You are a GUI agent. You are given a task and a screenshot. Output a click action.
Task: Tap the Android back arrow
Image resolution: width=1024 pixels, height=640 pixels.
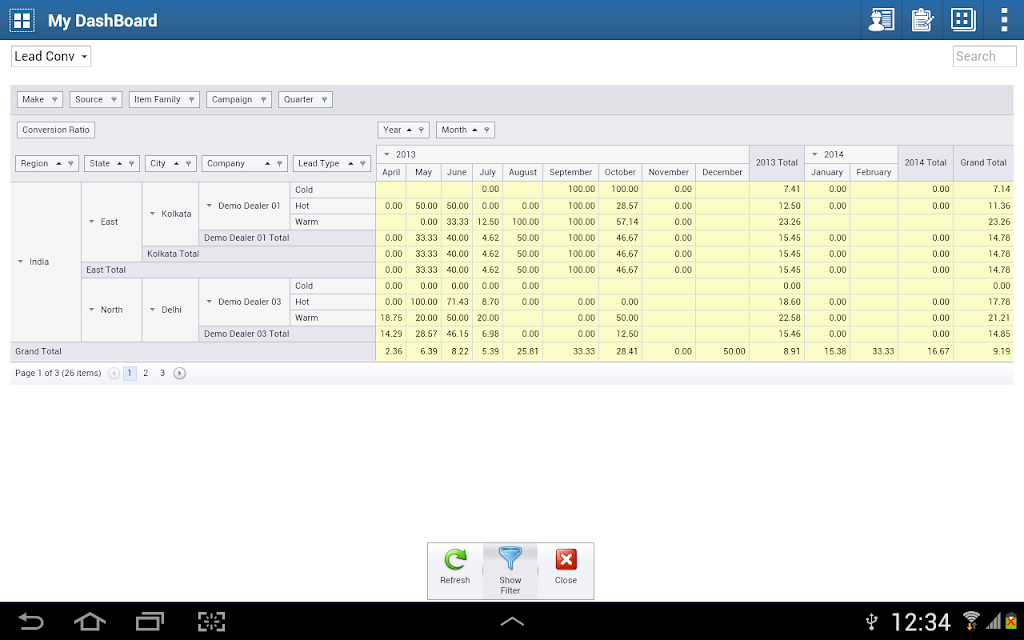tap(30, 621)
